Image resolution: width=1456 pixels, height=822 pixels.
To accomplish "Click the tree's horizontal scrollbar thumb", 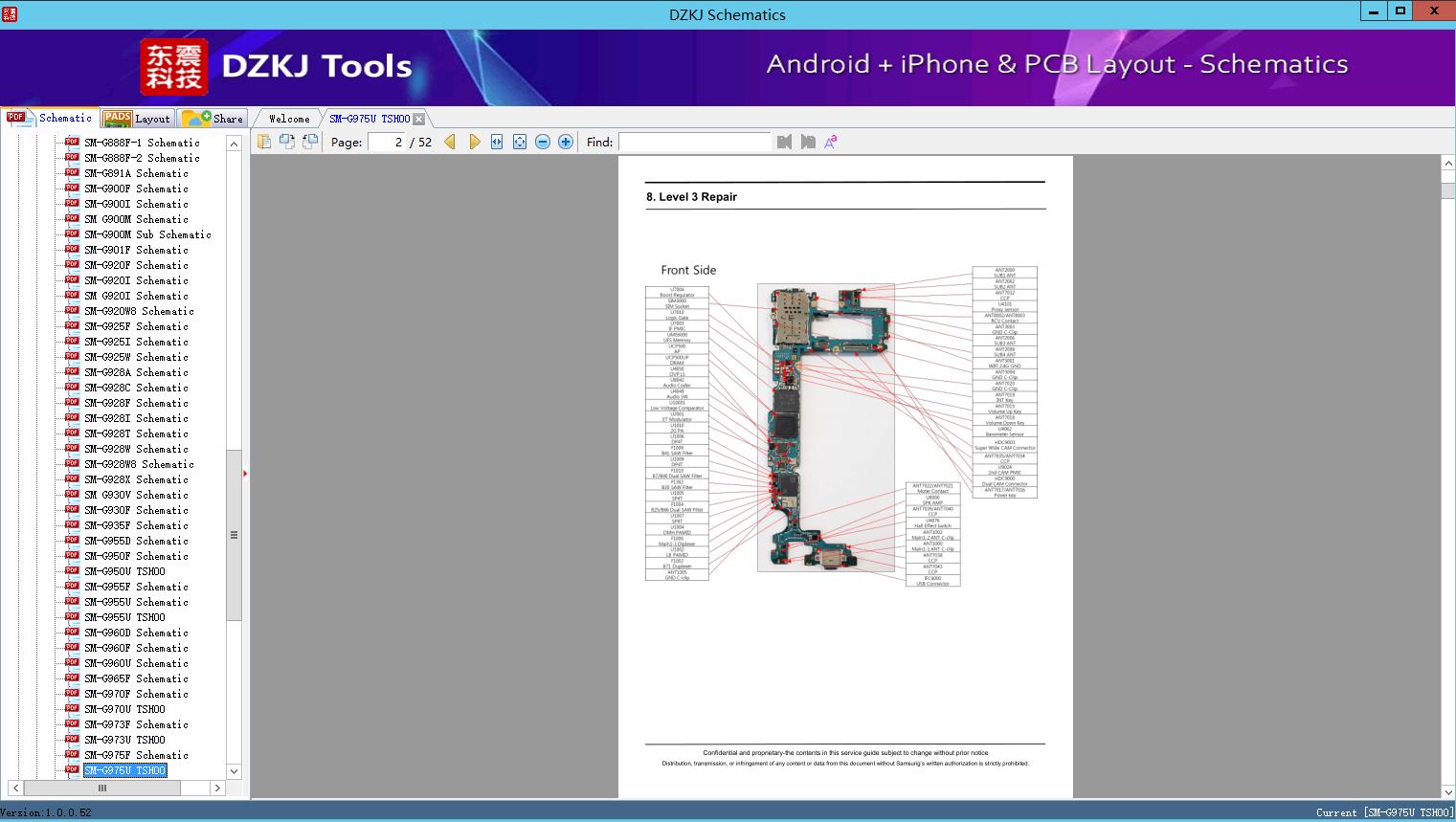I will coord(101,788).
